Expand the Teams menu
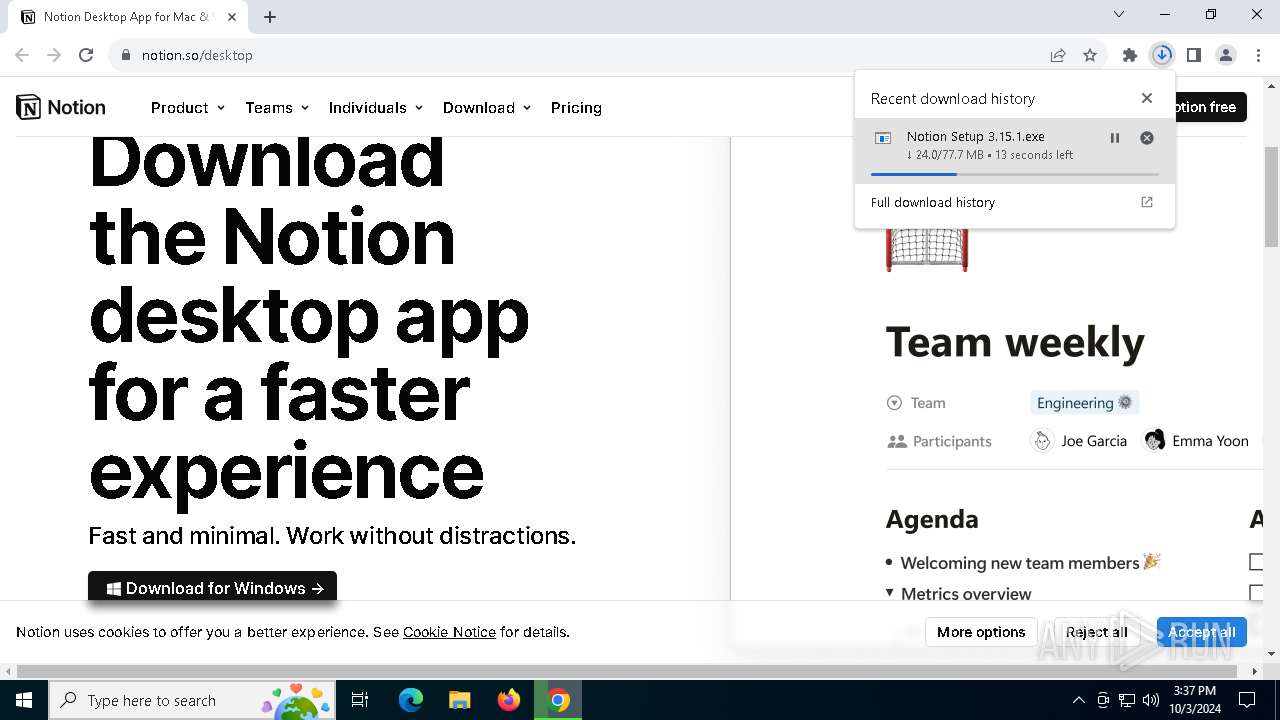The width and height of the screenshot is (1280, 720). click(x=277, y=107)
